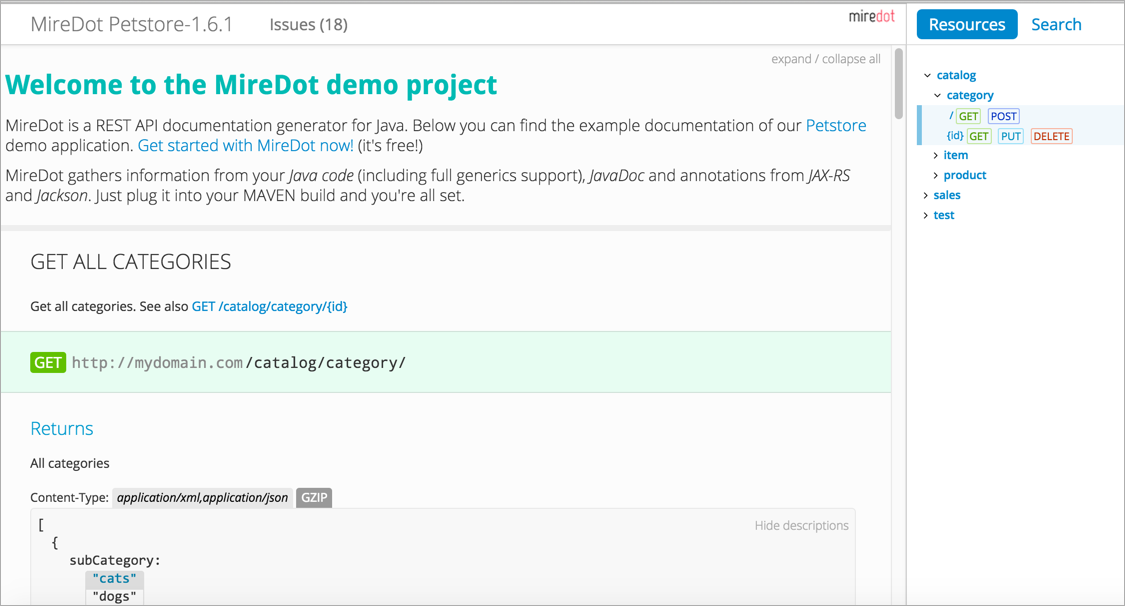
Task: Click the "dogs" value in the JSON
Action: (x=115, y=597)
